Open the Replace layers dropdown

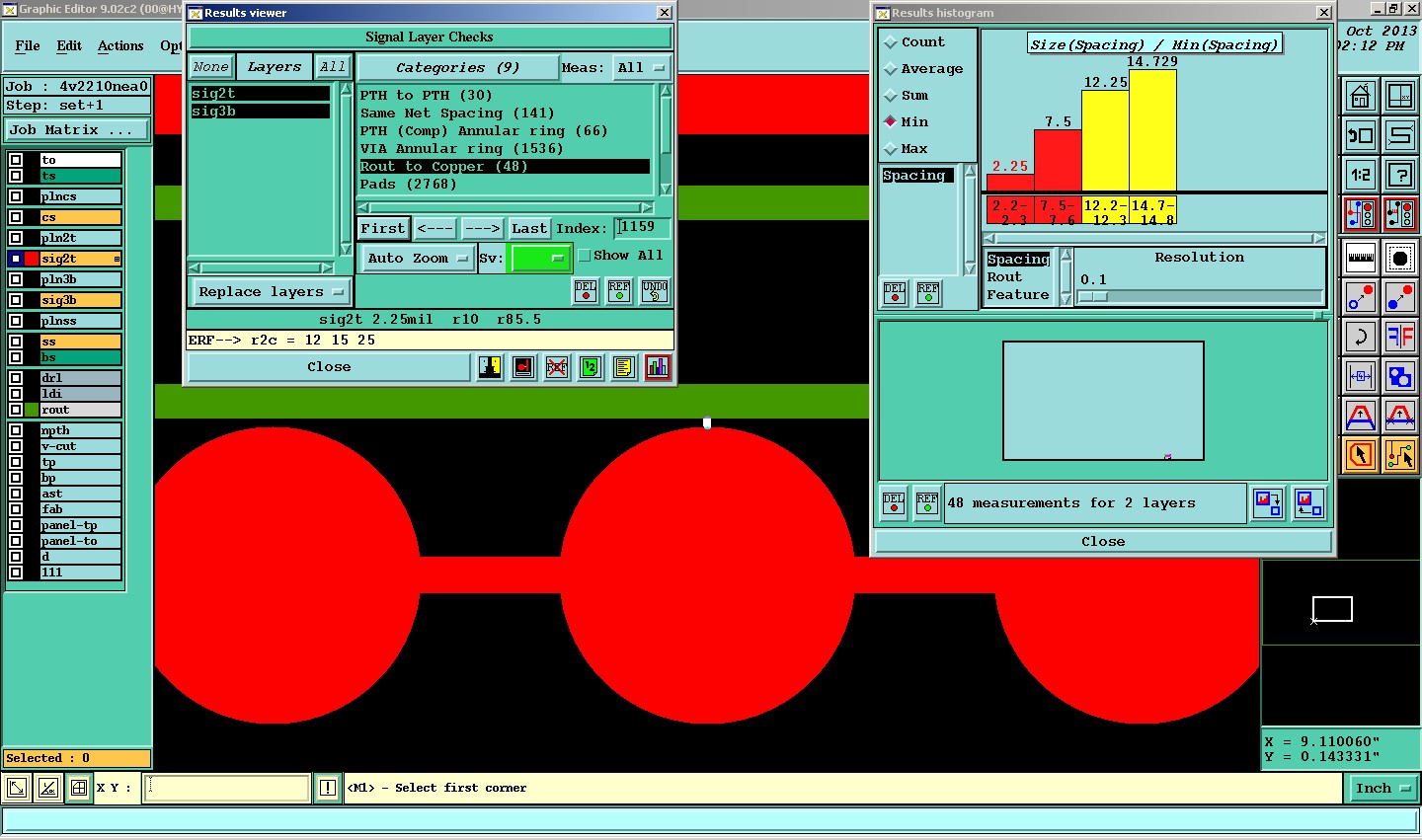pyautogui.click(x=271, y=292)
